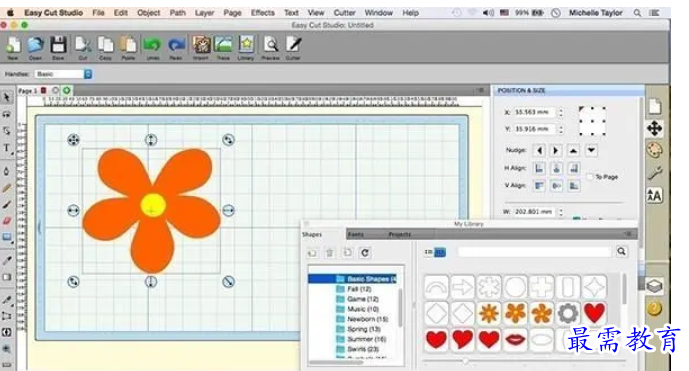Image resolution: width=689 pixels, height=371 pixels.
Task: Adjust the library thumbnail size slider
Action: (465, 361)
